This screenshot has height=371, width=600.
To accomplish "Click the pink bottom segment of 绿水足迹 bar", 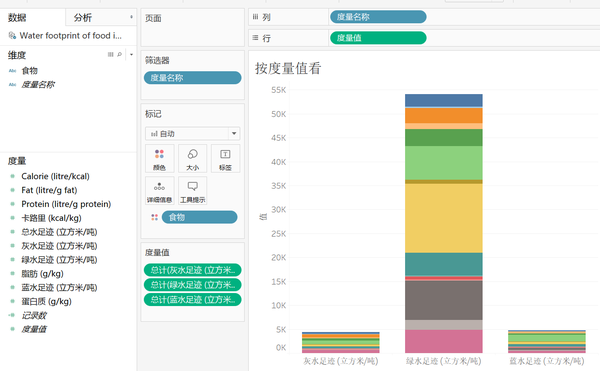I will click(444, 341).
